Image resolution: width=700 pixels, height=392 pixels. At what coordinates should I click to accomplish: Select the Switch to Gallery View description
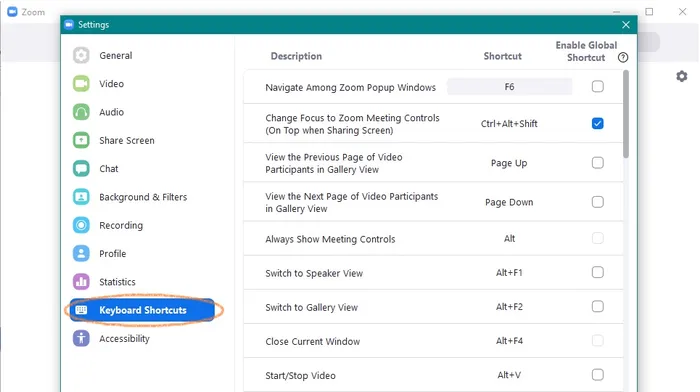point(311,307)
